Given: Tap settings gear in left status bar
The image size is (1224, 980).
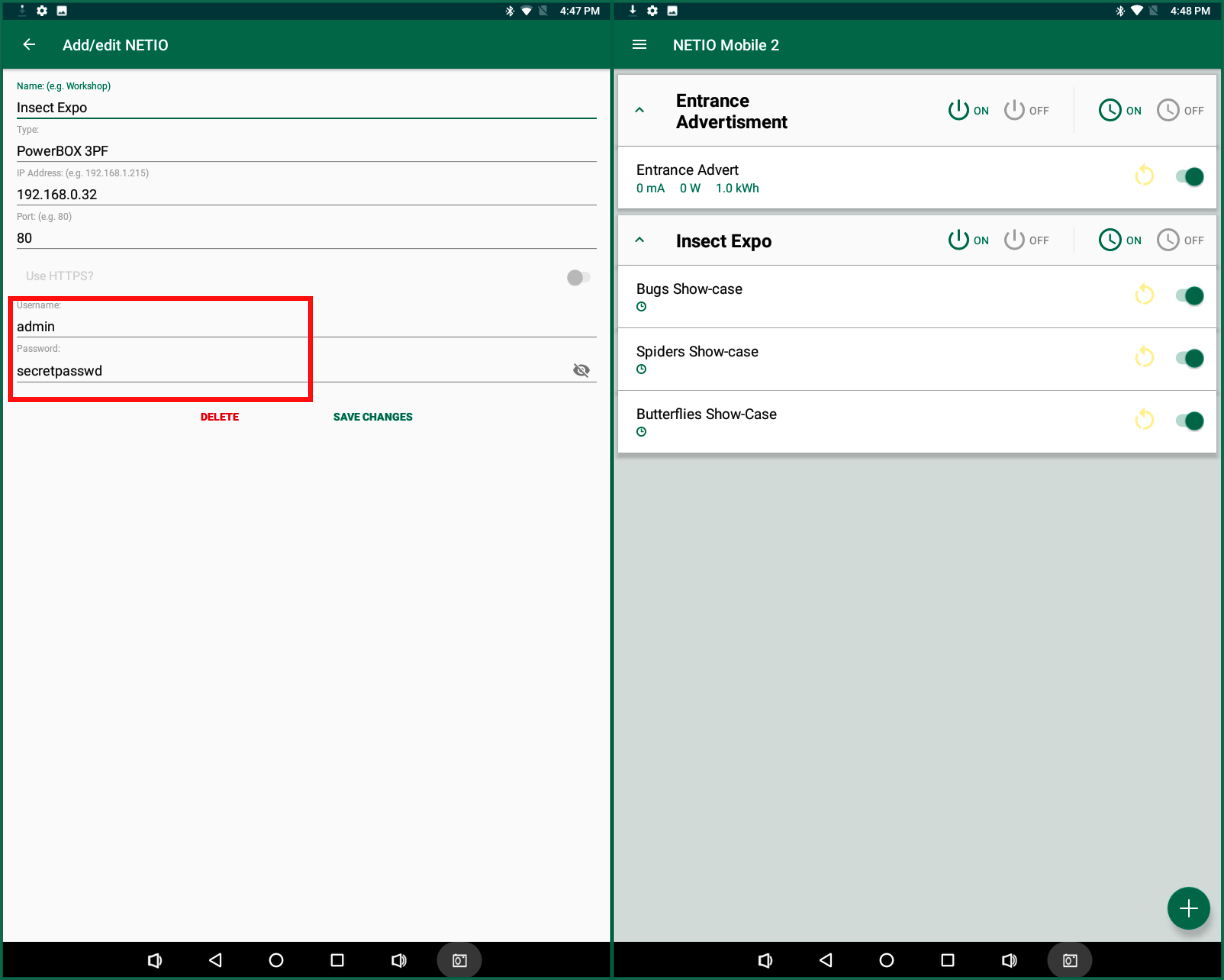Looking at the screenshot, I should (42, 10).
